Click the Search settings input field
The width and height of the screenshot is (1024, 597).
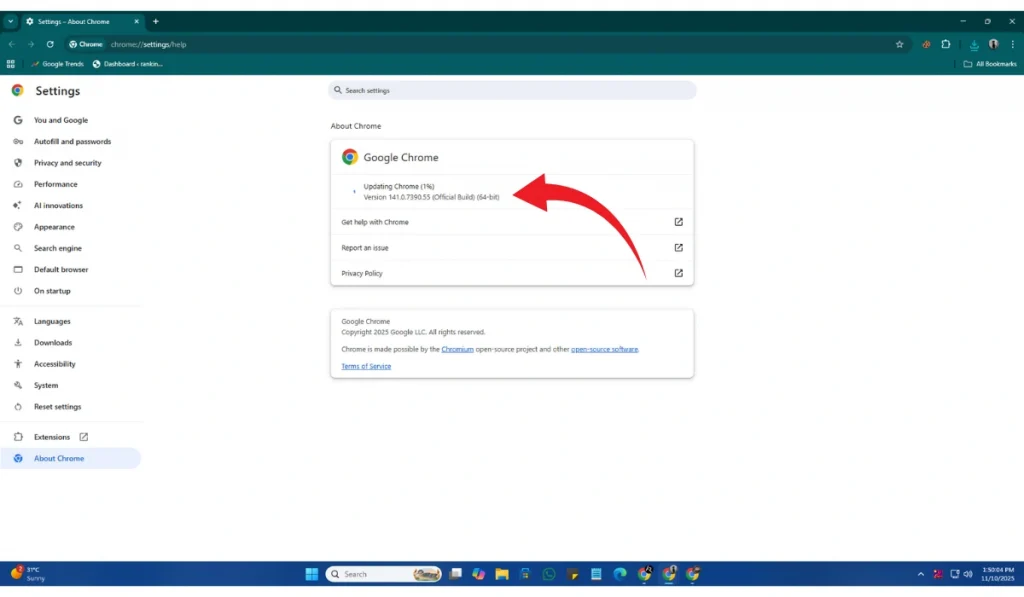(512, 90)
